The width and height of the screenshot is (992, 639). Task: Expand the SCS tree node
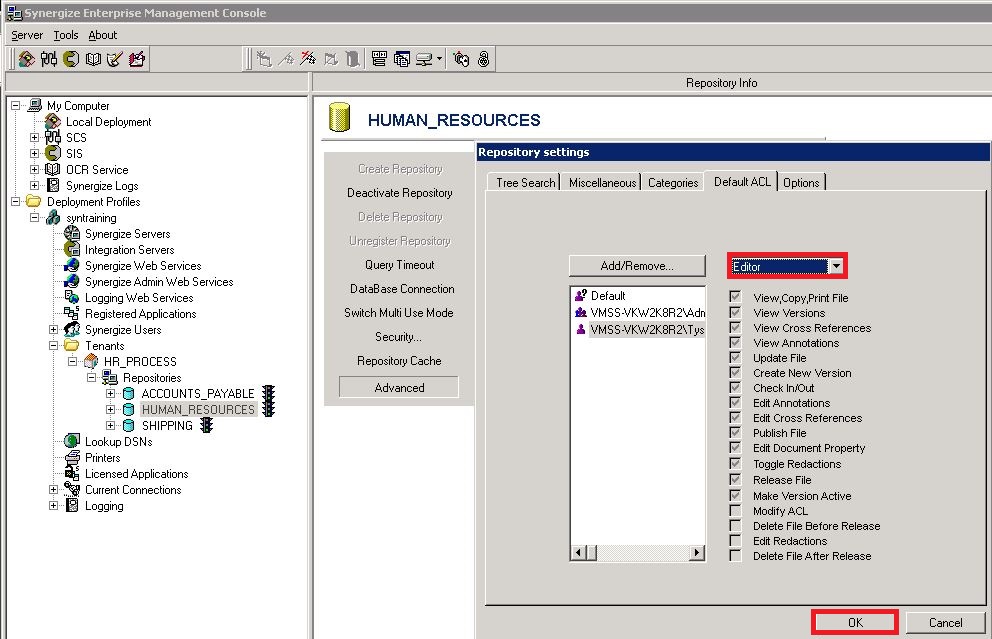(35, 137)
